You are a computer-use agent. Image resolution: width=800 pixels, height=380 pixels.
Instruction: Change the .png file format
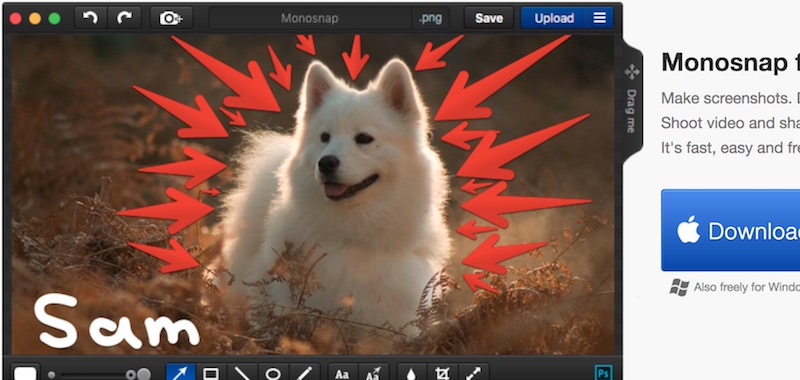(x=431, y=18)
